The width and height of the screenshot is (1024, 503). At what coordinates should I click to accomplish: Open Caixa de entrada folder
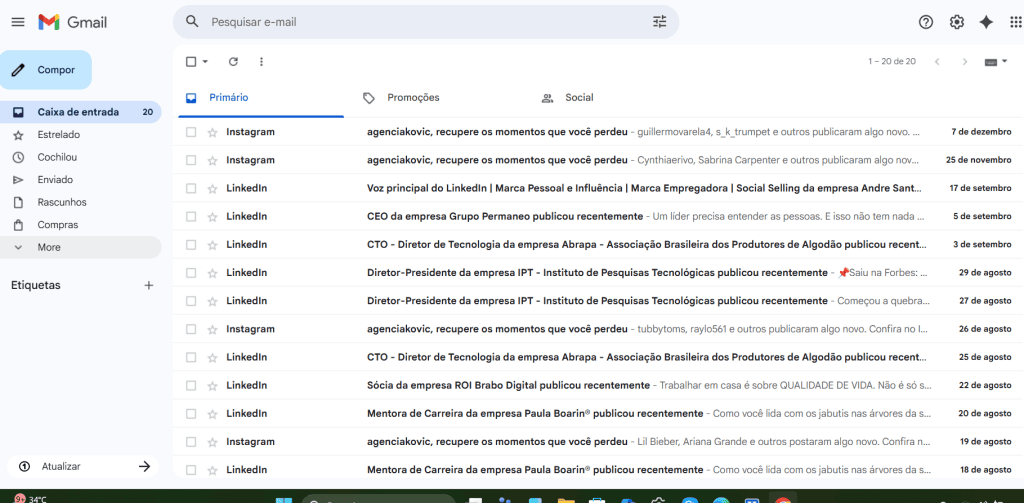click(80, 112)
